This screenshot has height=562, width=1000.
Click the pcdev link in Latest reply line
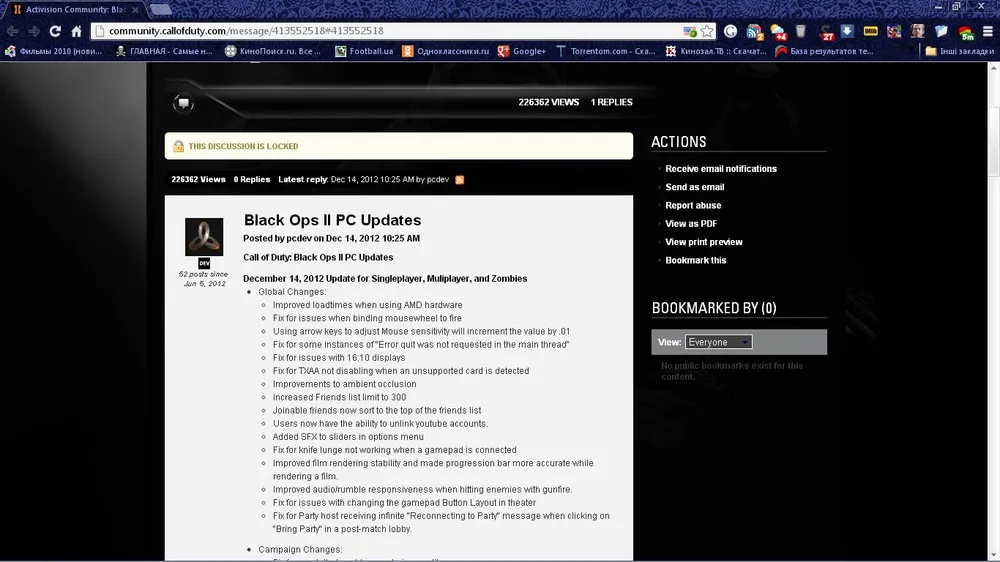point(438,180)
